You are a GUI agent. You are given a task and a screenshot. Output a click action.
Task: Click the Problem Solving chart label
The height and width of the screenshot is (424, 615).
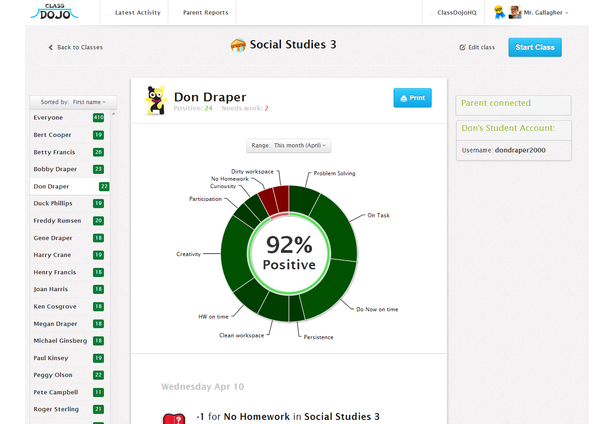click(x=334, y=173)
